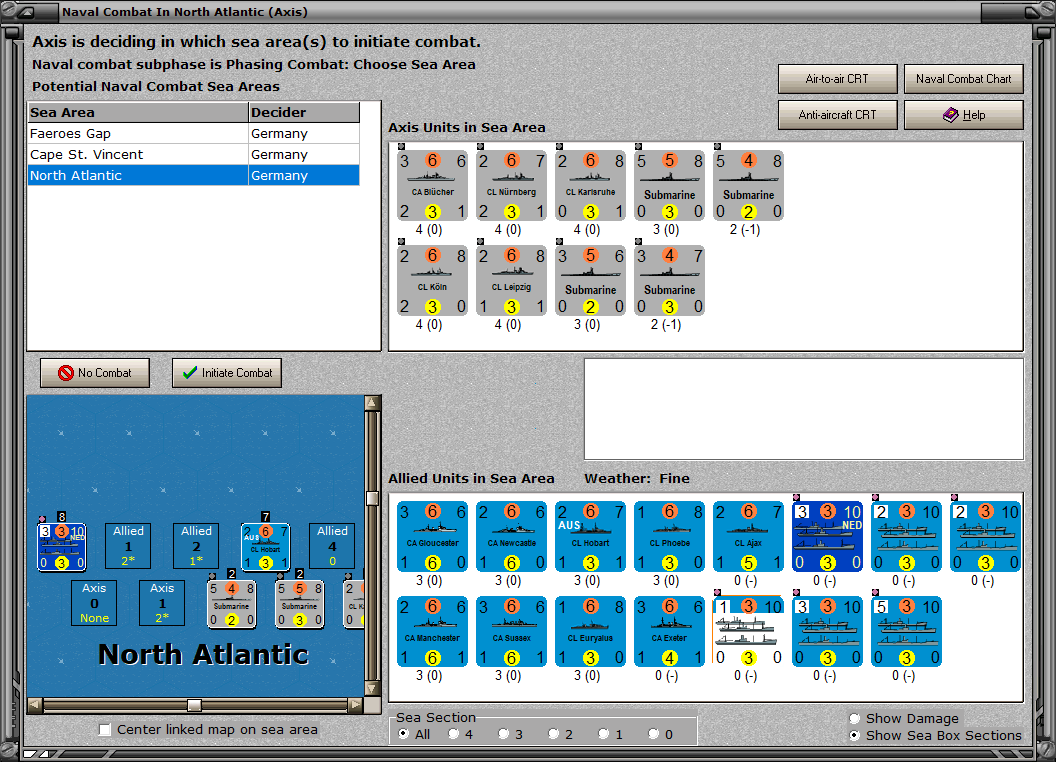Select CL Hobart in Allied units panel

point(590,536)
